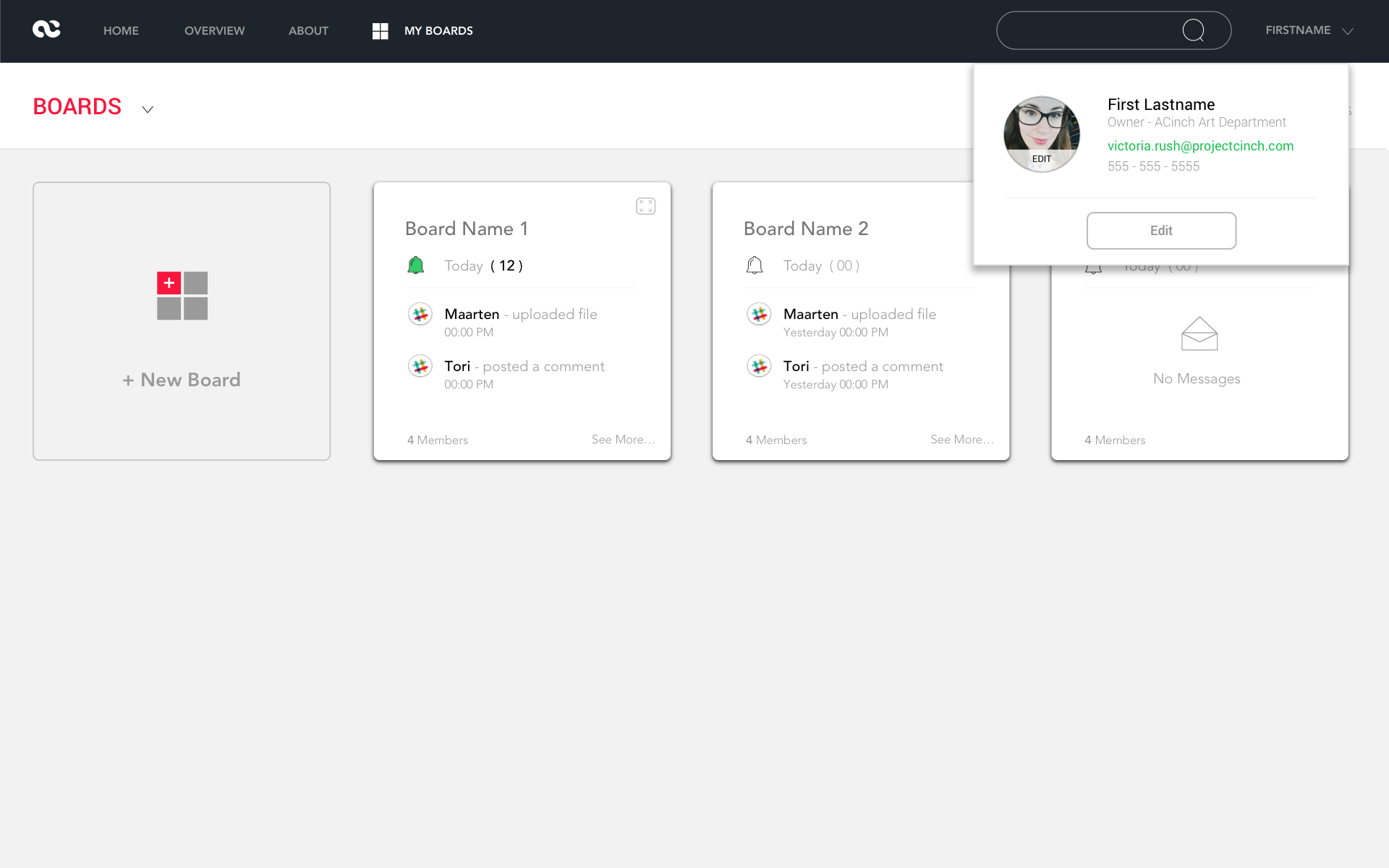The height and width of the screenshot is (868, 1389).
Task: Open the HOME menu item
Action: point(121,30)
